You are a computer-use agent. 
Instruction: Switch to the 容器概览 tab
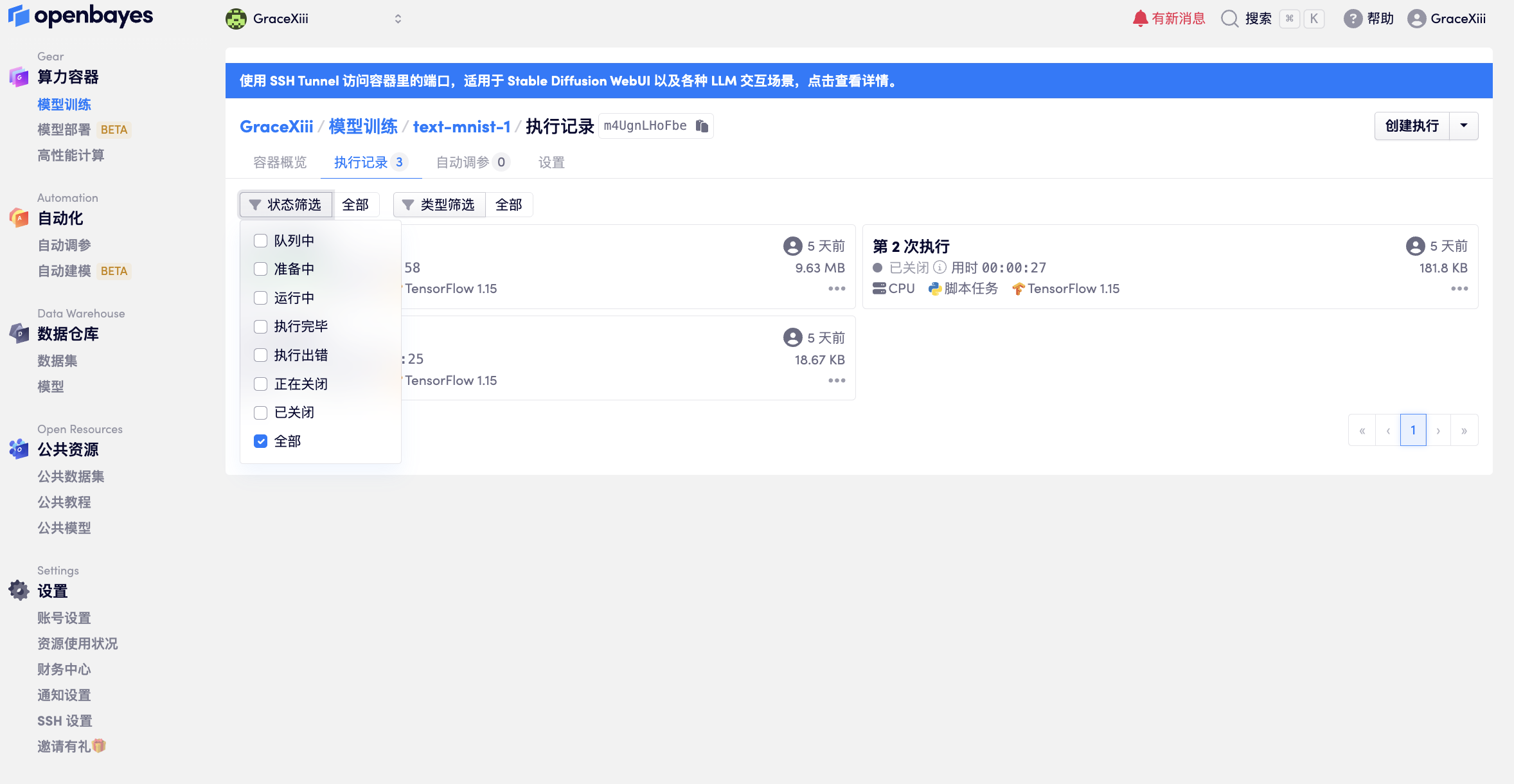pyautogui.click(x=280, y=162)
